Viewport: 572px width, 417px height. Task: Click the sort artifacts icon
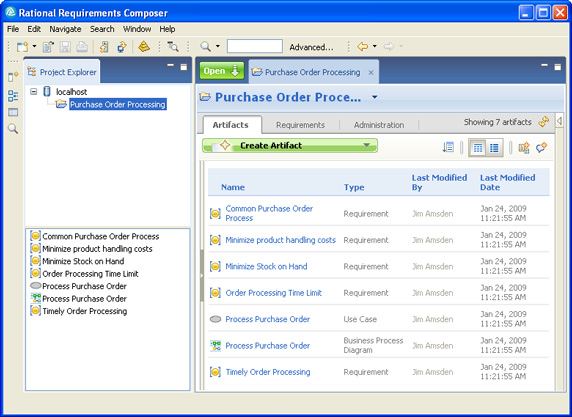[448, 147]
